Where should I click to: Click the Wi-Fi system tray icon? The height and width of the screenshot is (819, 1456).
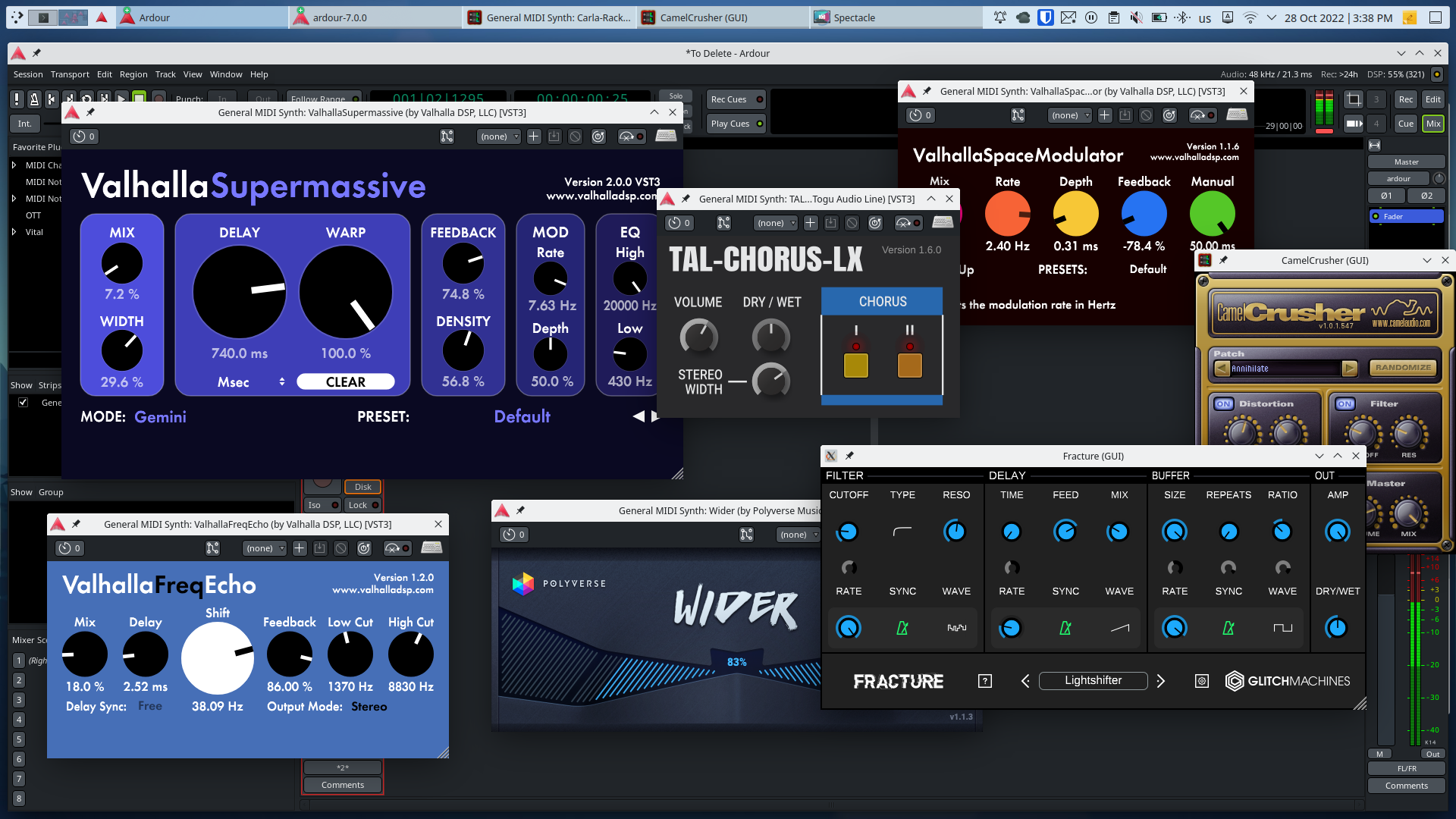coord(1250,17)
